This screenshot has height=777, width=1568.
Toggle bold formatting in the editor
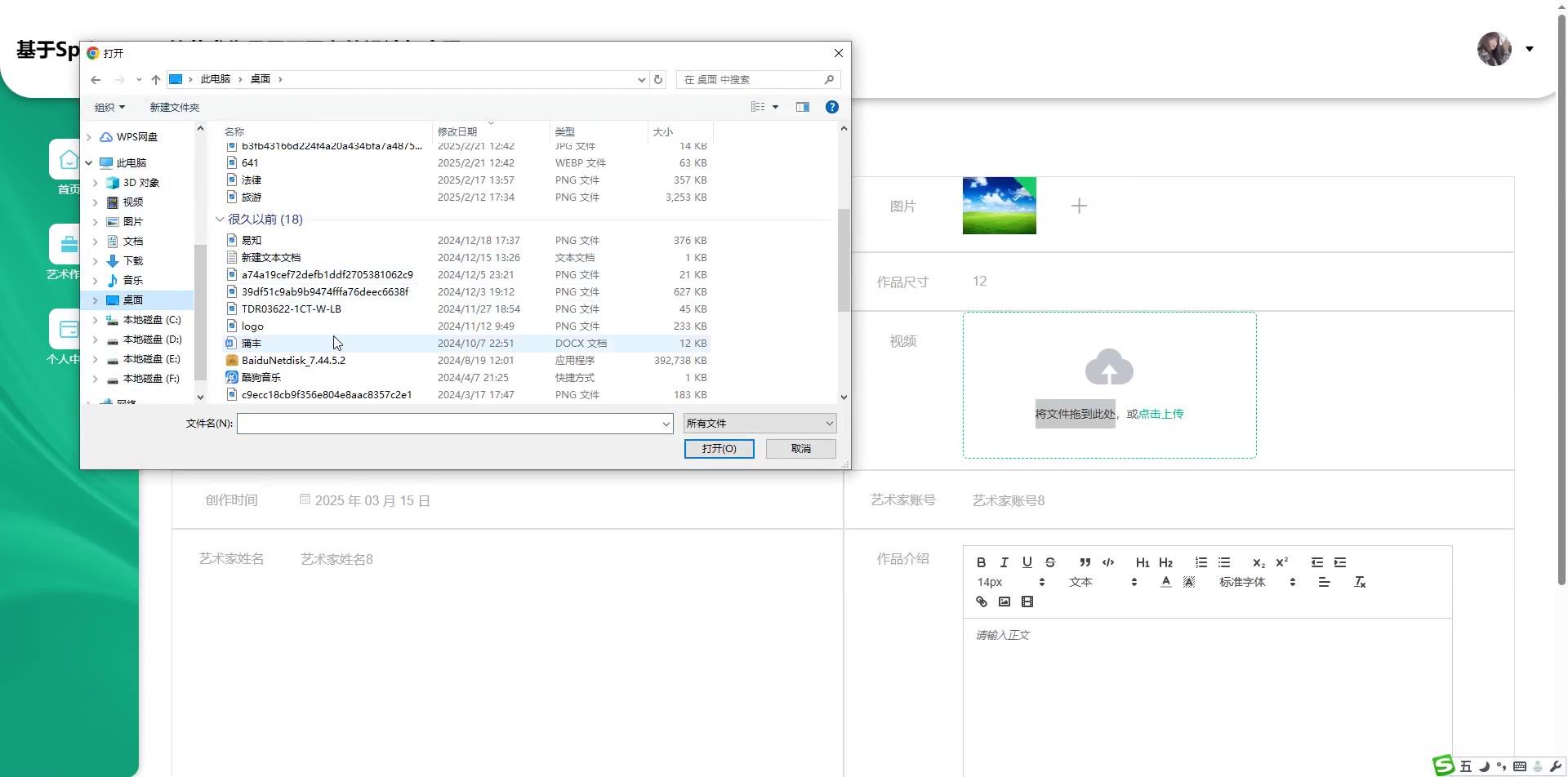[981, 562]
